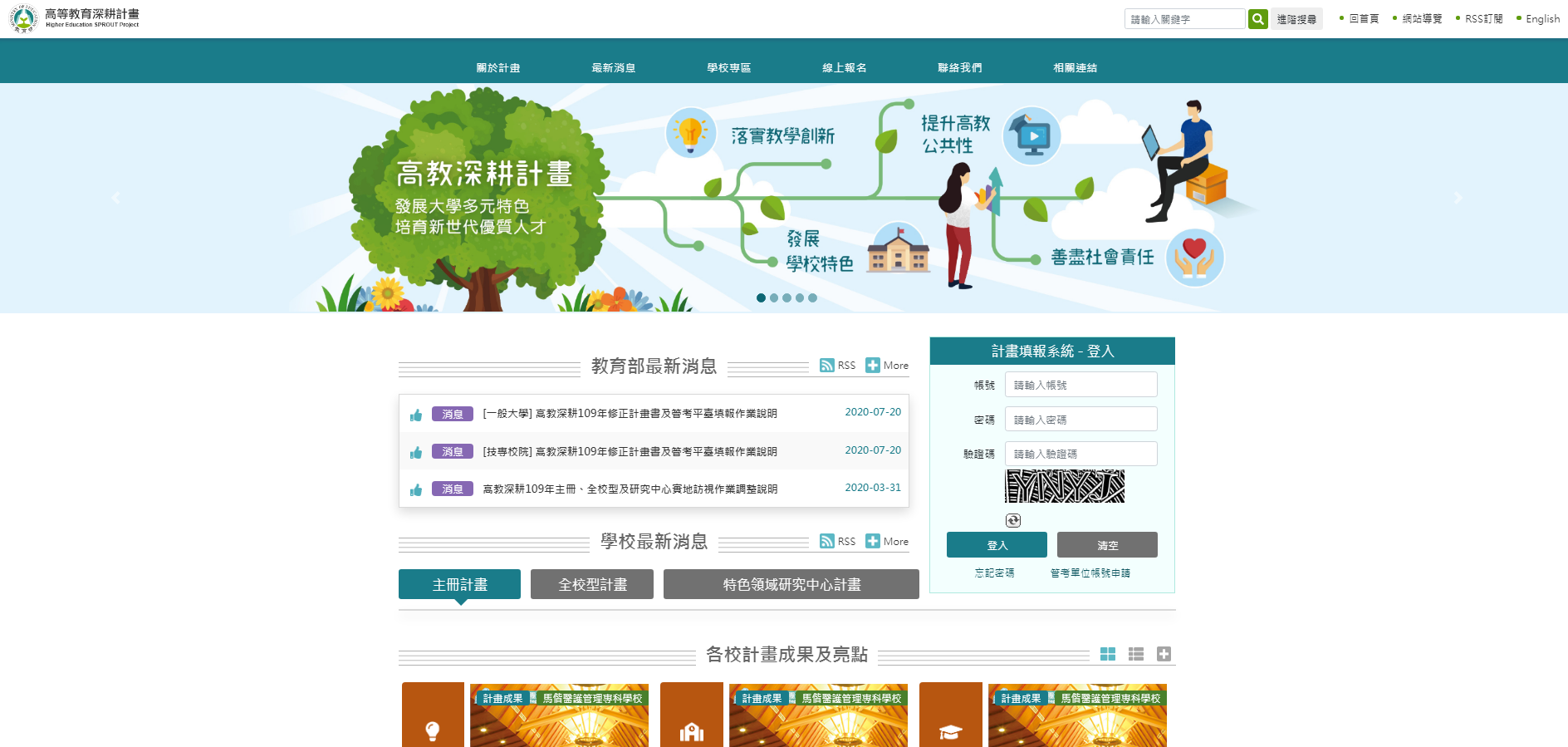Open 學校專區 menu
The width and height of the screenshot is (1568, 747).
[729, 68]
